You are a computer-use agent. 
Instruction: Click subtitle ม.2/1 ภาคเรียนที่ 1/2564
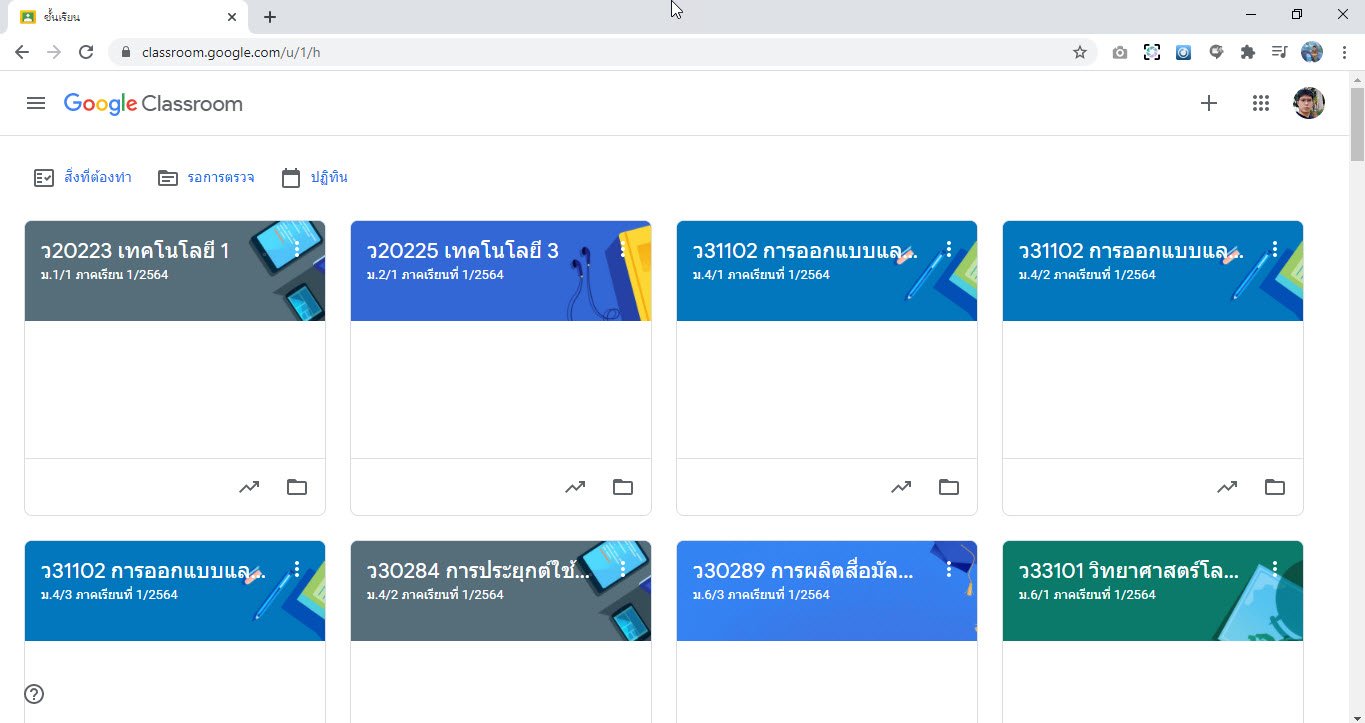pyautogui.click(x=435, y=274)
